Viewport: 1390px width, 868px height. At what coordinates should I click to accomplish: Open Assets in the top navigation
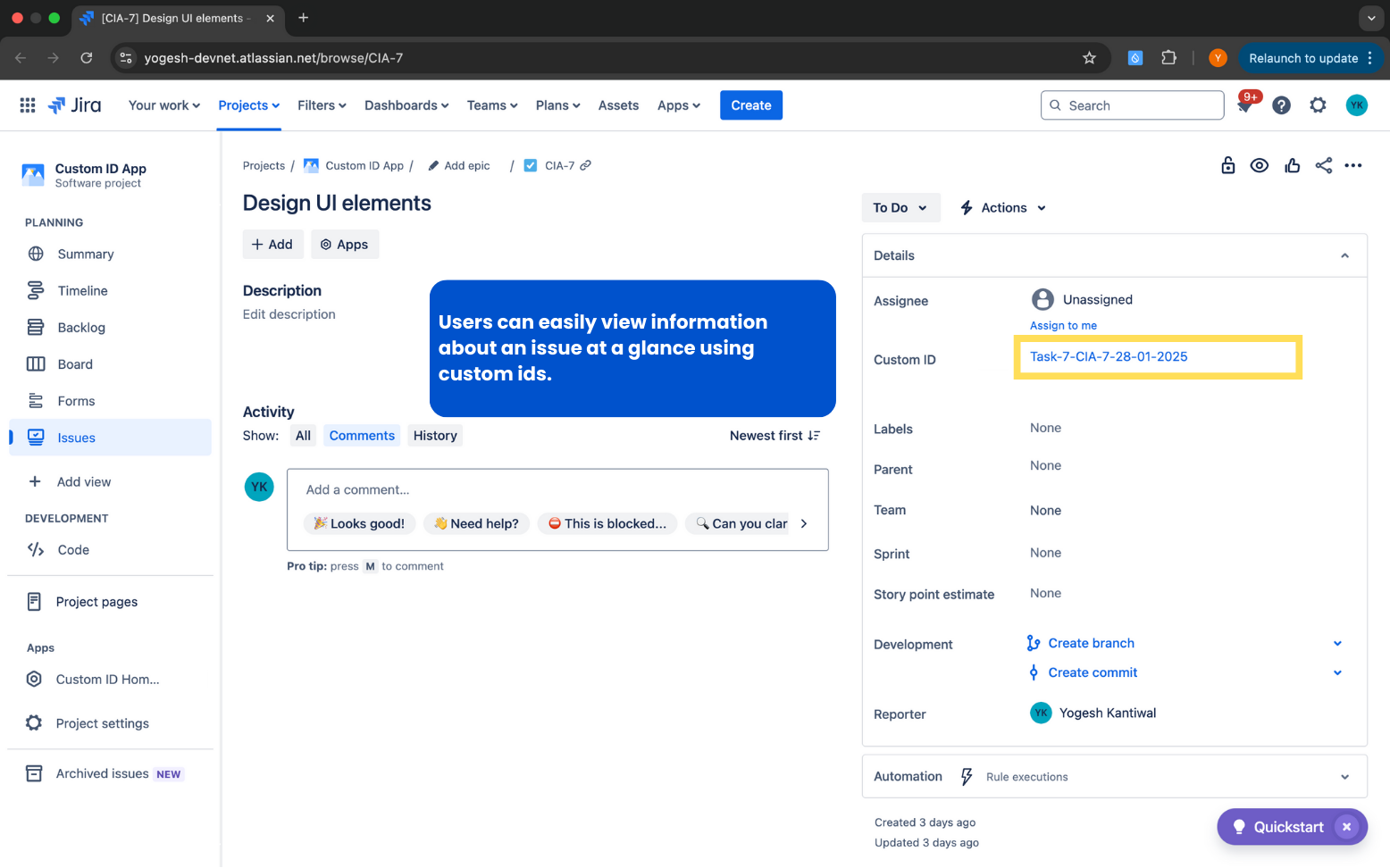[618, 105]
